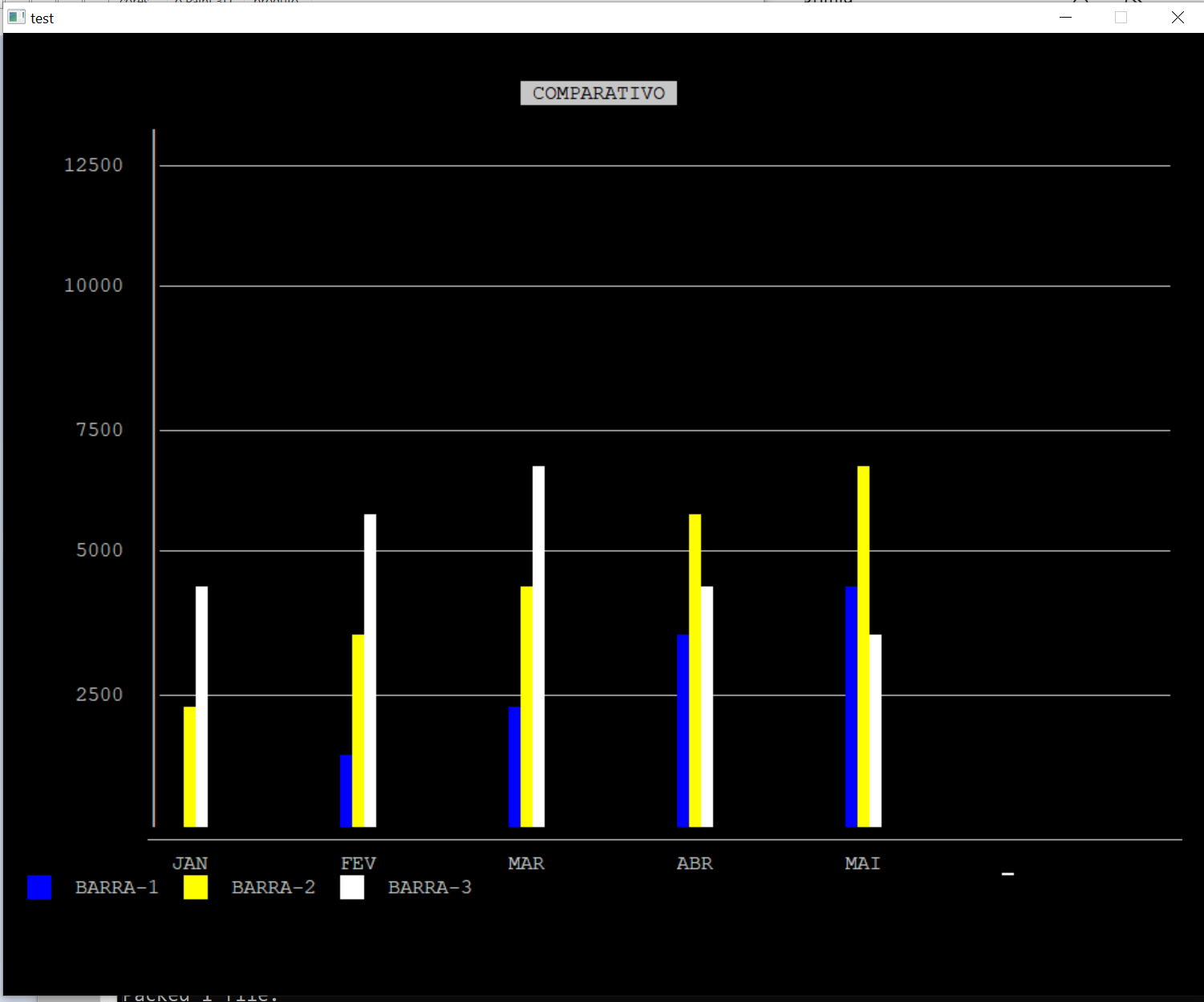Click the MAI month label
This screenshot has width=1204, height=1002.
[x=863, y=863]
